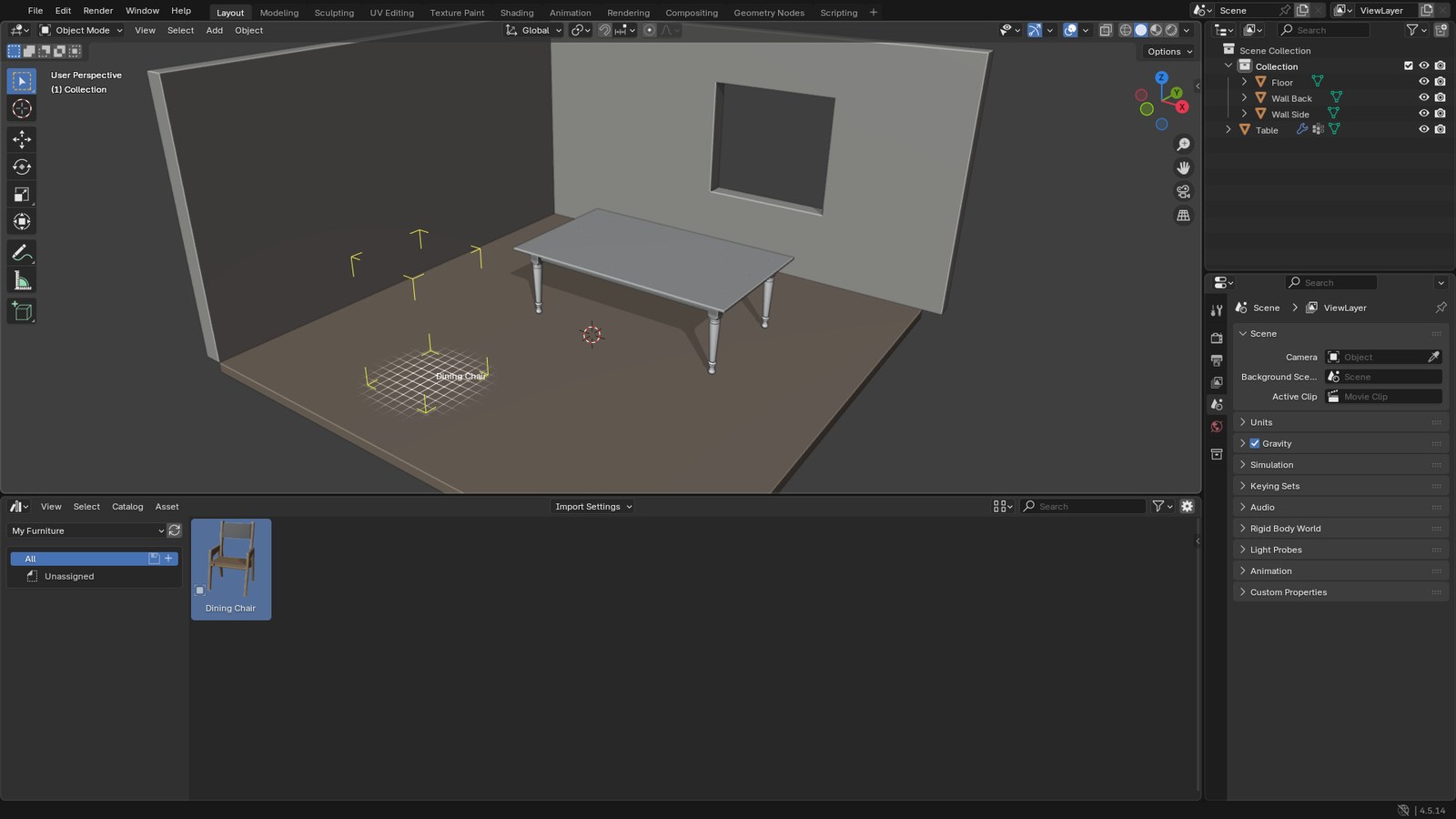Switch to the Sculpting workspace tab
The width and height of the screenshot is (1456, 819).
pos(334,13)
